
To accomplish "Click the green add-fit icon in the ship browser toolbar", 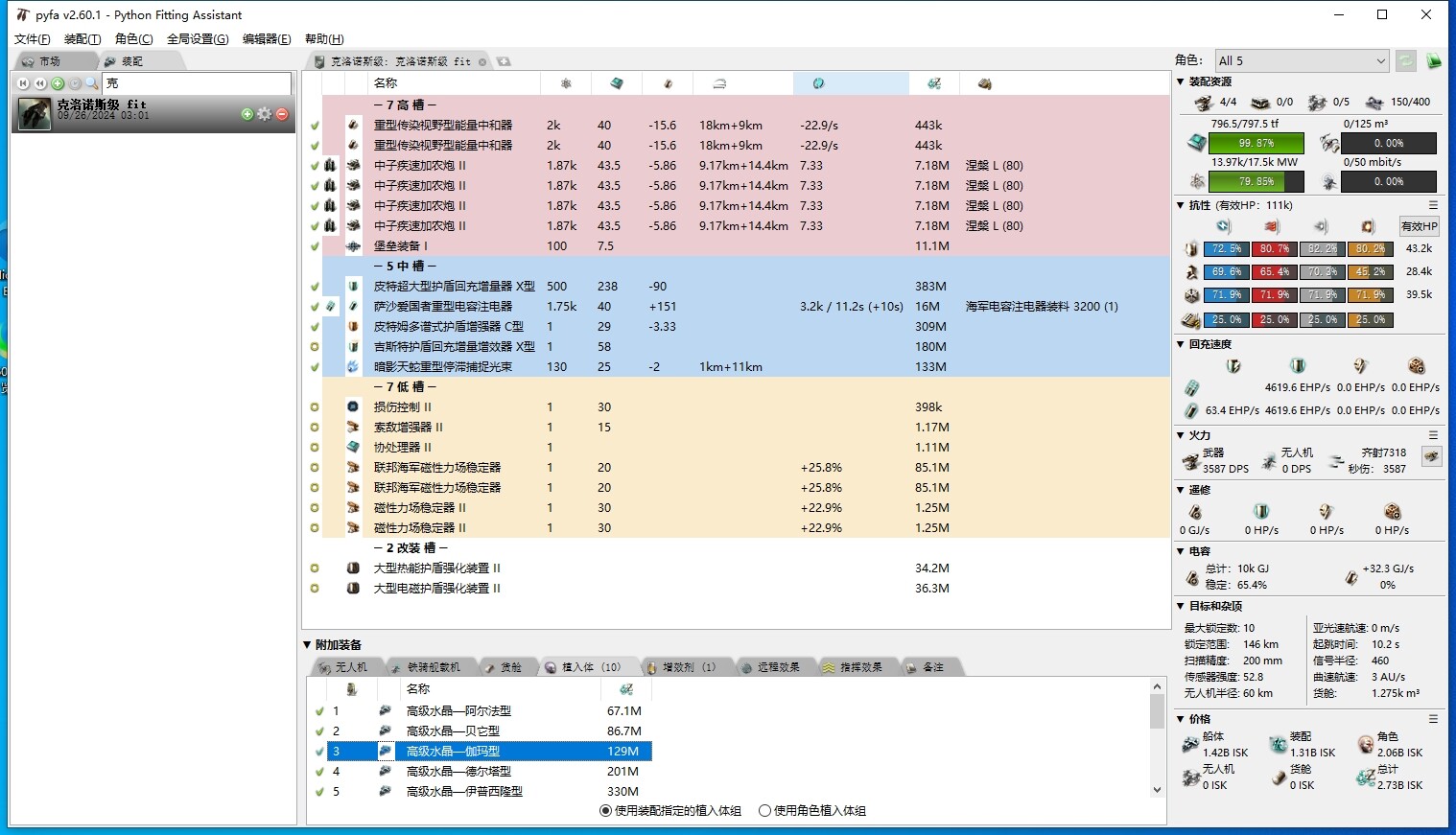I will click(58, 83).
